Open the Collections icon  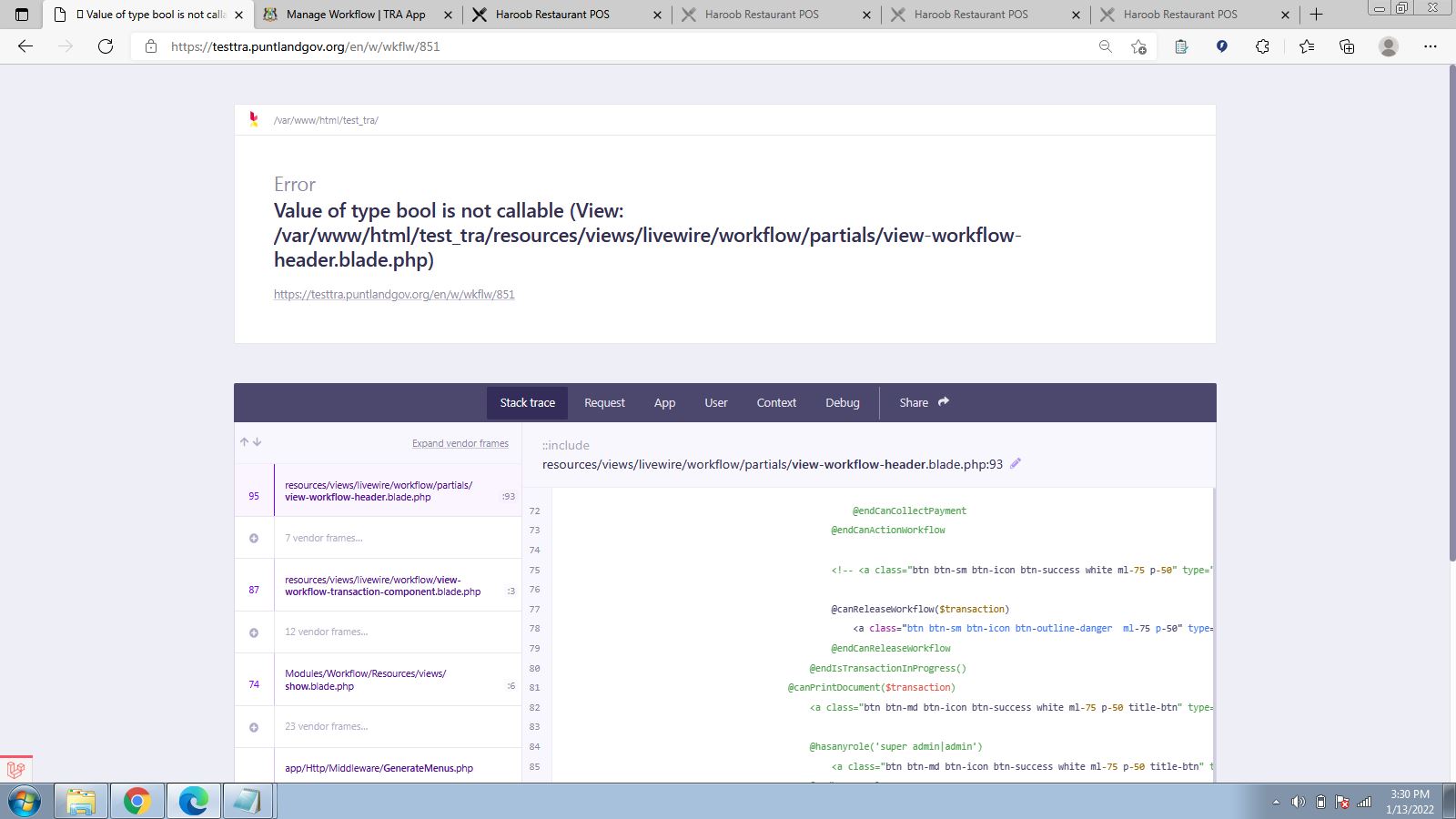(1347, 46)
